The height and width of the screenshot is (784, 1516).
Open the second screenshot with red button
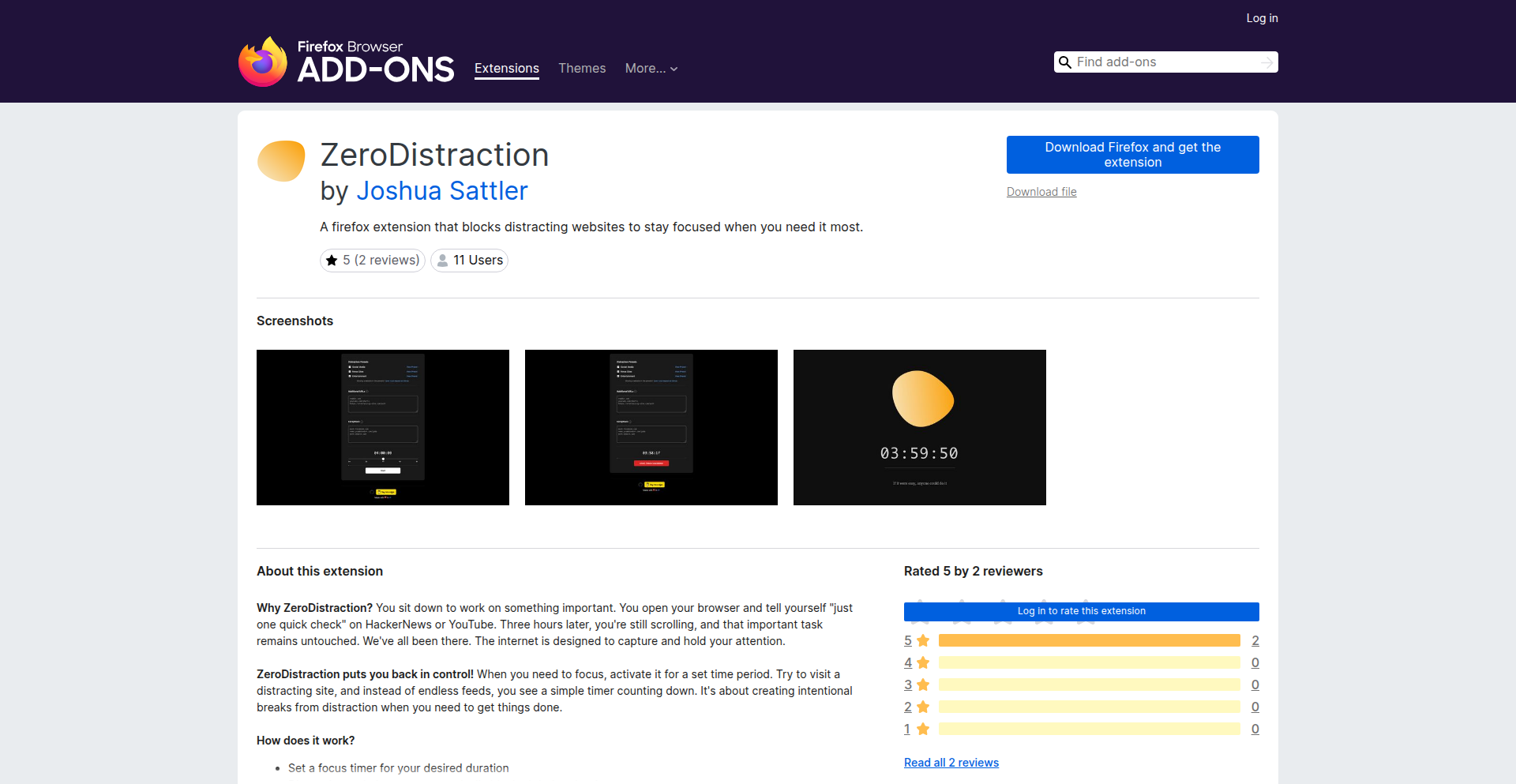(x=651, y=427)
